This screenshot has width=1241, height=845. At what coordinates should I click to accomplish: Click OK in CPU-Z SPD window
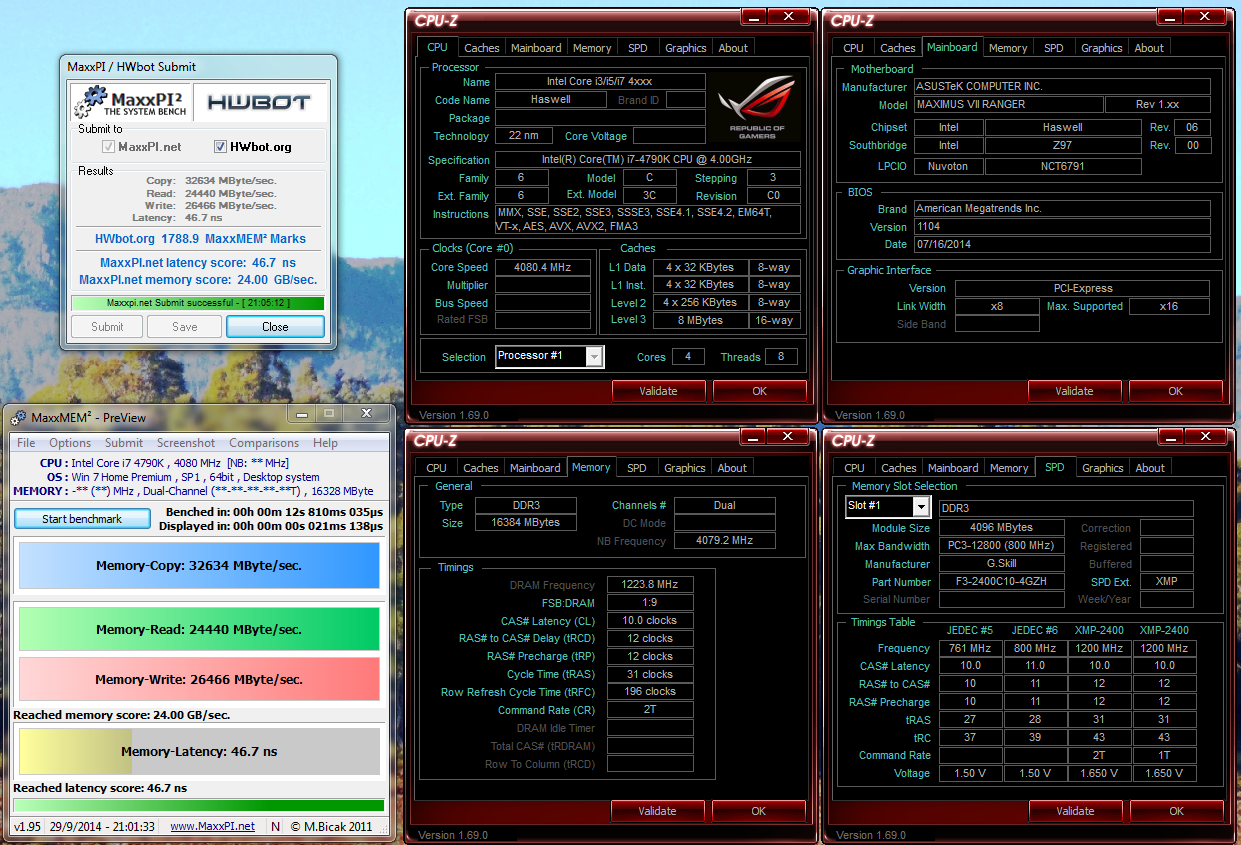[x=1177, y=811]
